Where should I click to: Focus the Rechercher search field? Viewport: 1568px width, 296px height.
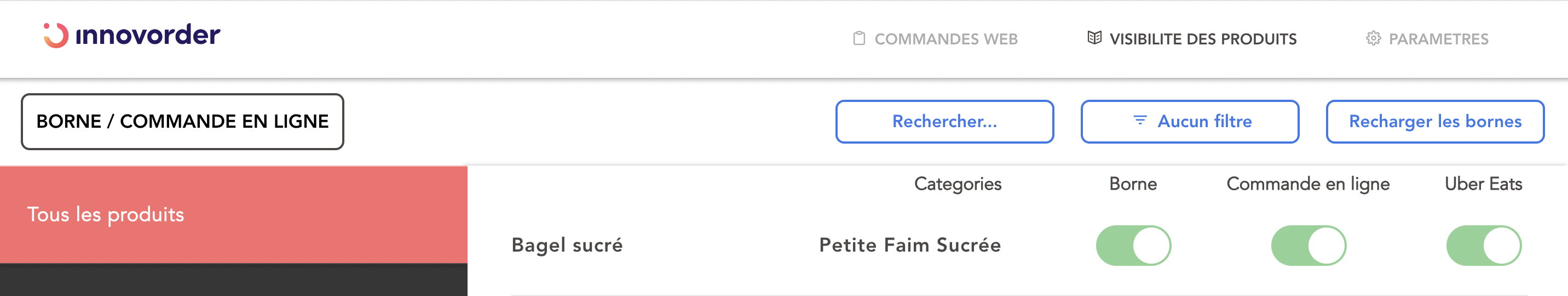click(944, 122)
